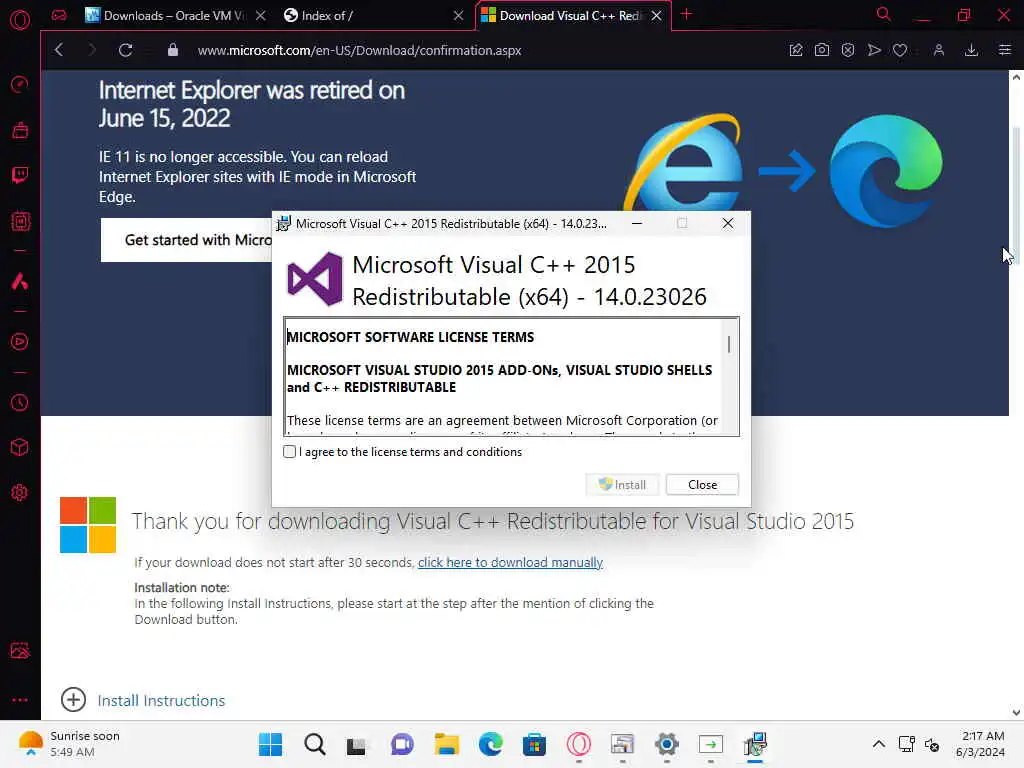The image size is (1024, 768).
Task: Open Windows Settings gear on taskbar
Action: pos(667,744)
